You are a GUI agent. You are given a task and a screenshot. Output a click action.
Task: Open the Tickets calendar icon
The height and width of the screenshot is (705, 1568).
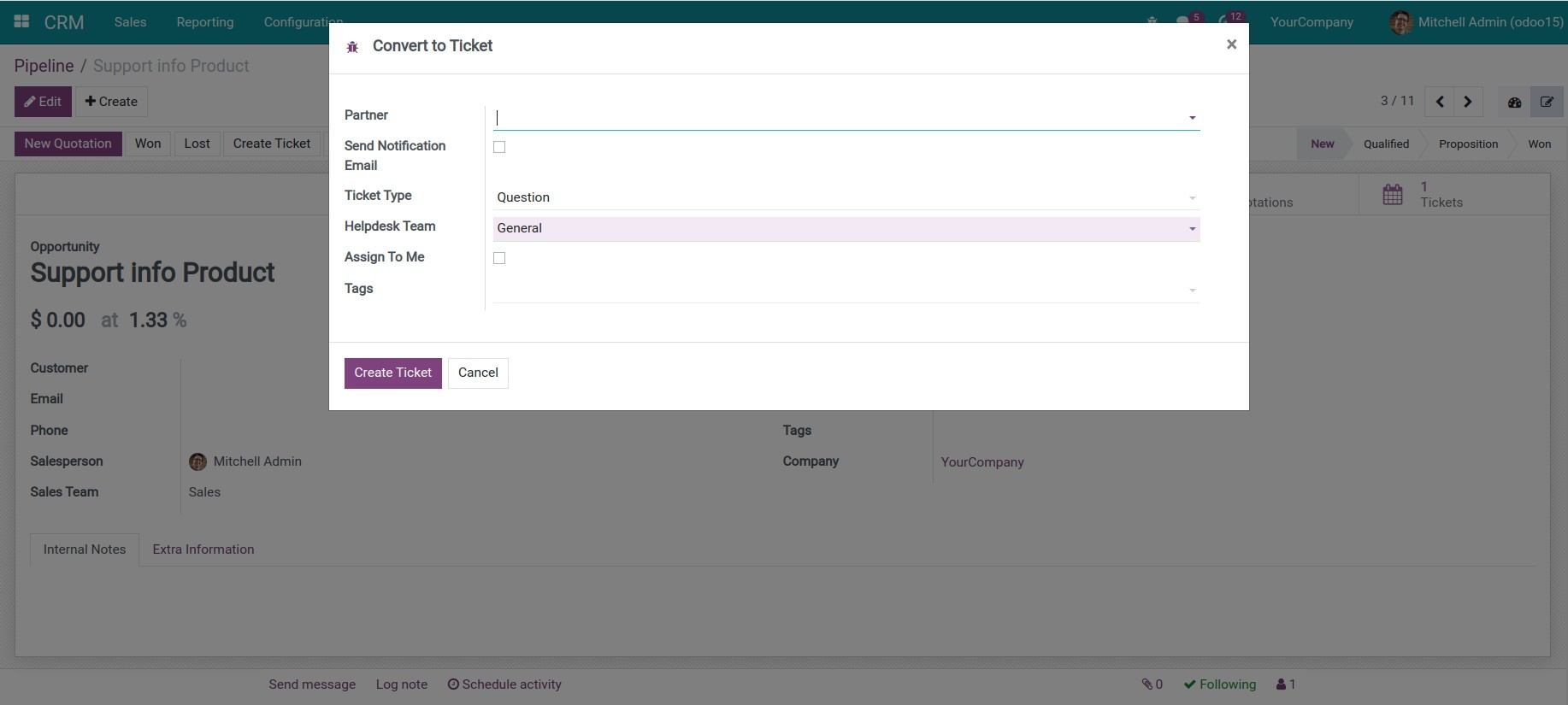click(x=1393, y=195)
